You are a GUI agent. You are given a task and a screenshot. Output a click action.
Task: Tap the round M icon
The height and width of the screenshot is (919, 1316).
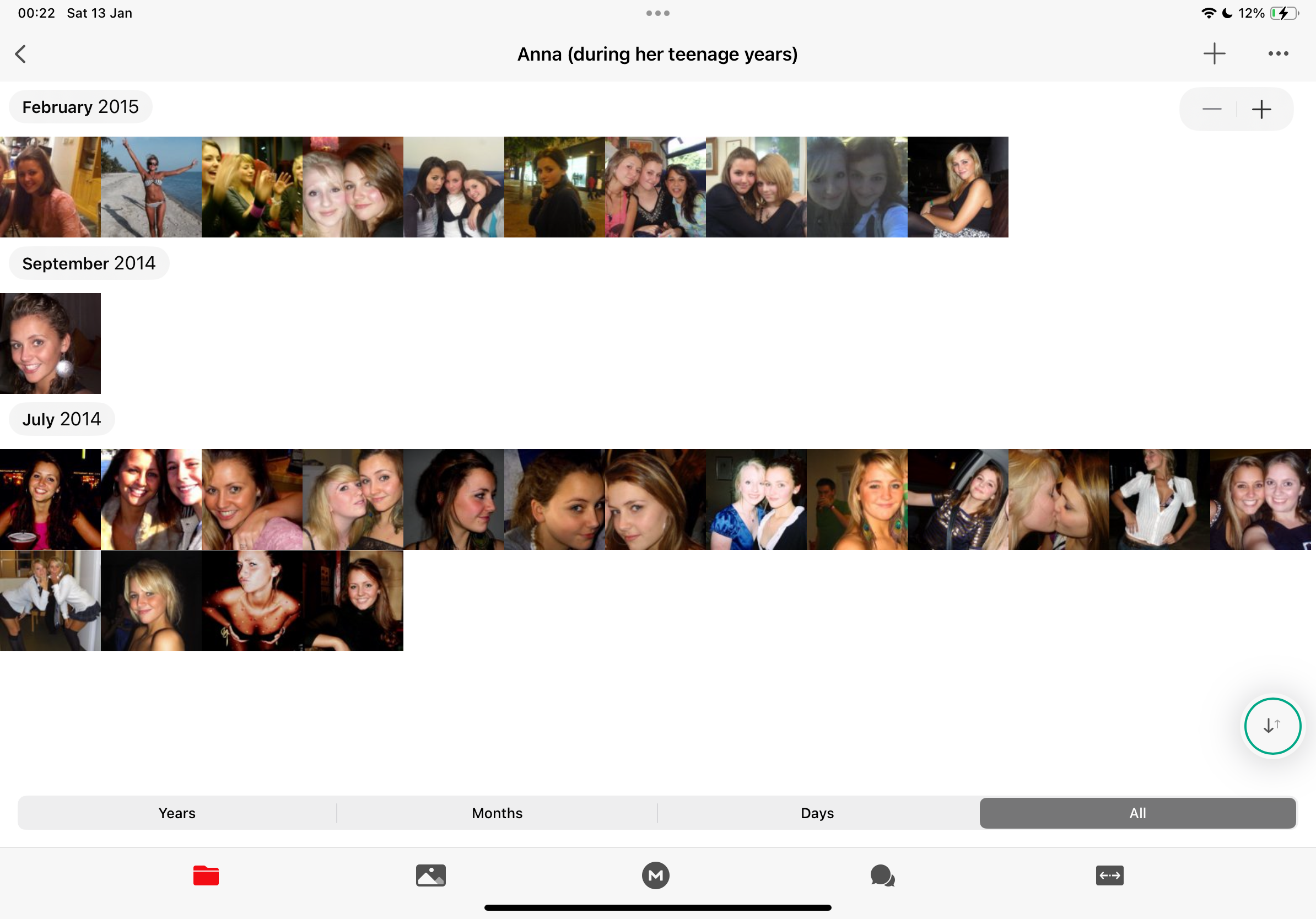(x=655, y=875)
